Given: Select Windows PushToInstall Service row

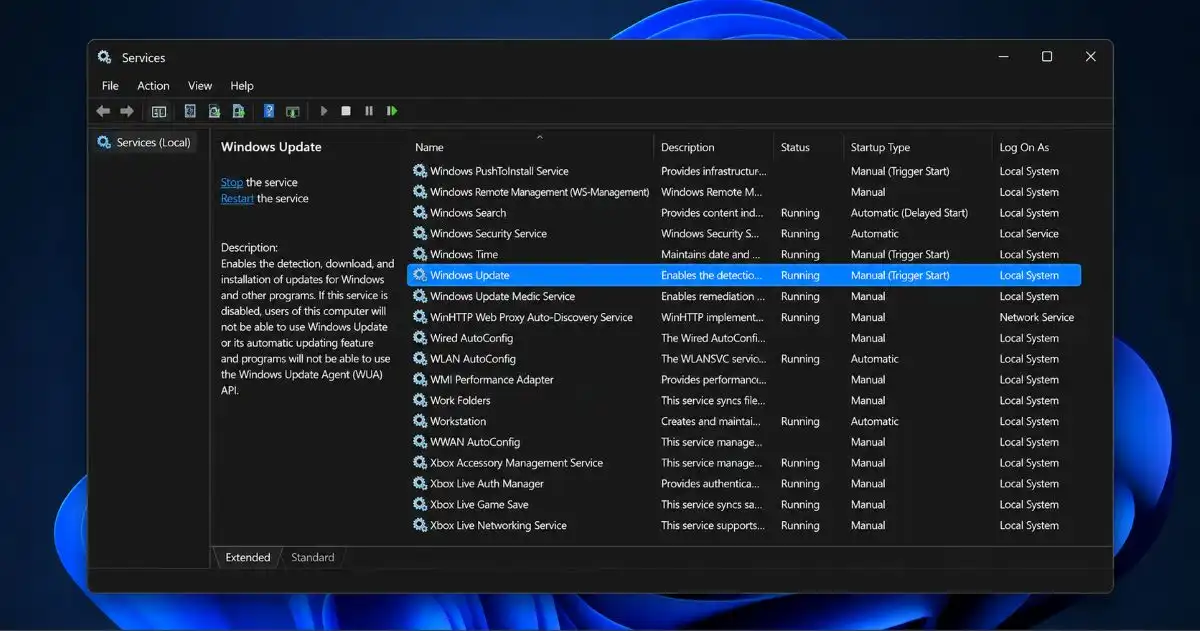Looking at the screenshot, I should point(744,171).
